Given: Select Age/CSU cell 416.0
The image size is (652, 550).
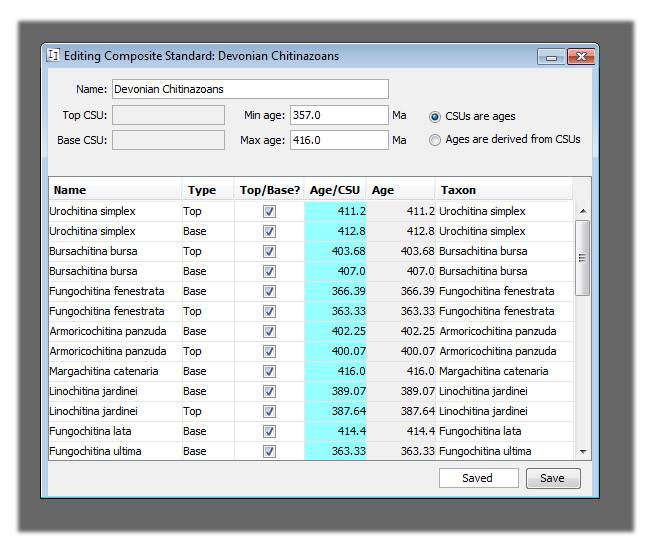Looking at the screenshot, I should (335, 371).
